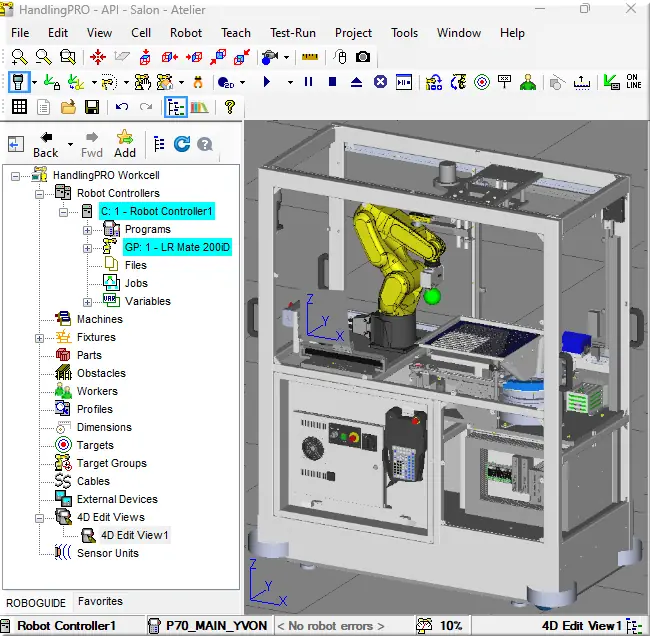Click the abort X circle icon
650x636 pixels.
click(x=380, y=82)
